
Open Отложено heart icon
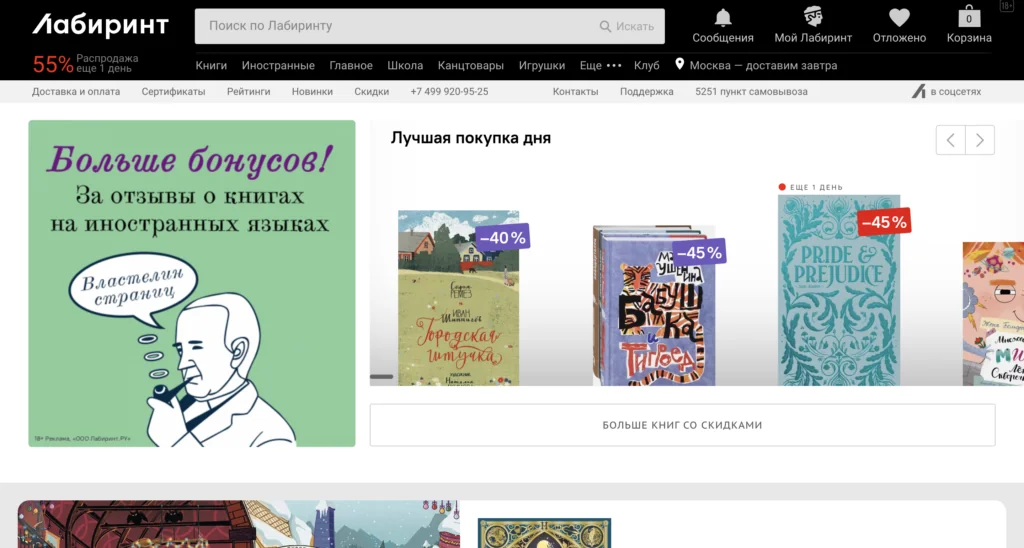899,17
